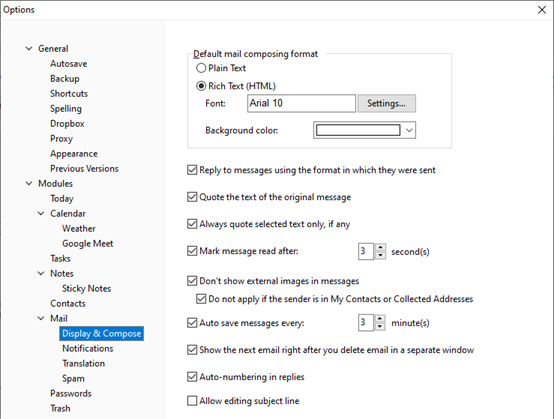Toggle Do not apply if sender in Contacts
The height and width of the screenshot is (419, 554).
pos(201,299)
